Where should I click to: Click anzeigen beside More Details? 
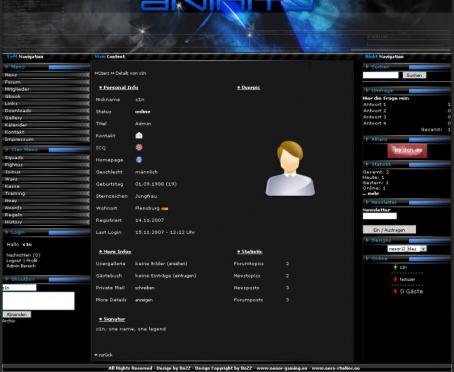click(x=144, y=300)
